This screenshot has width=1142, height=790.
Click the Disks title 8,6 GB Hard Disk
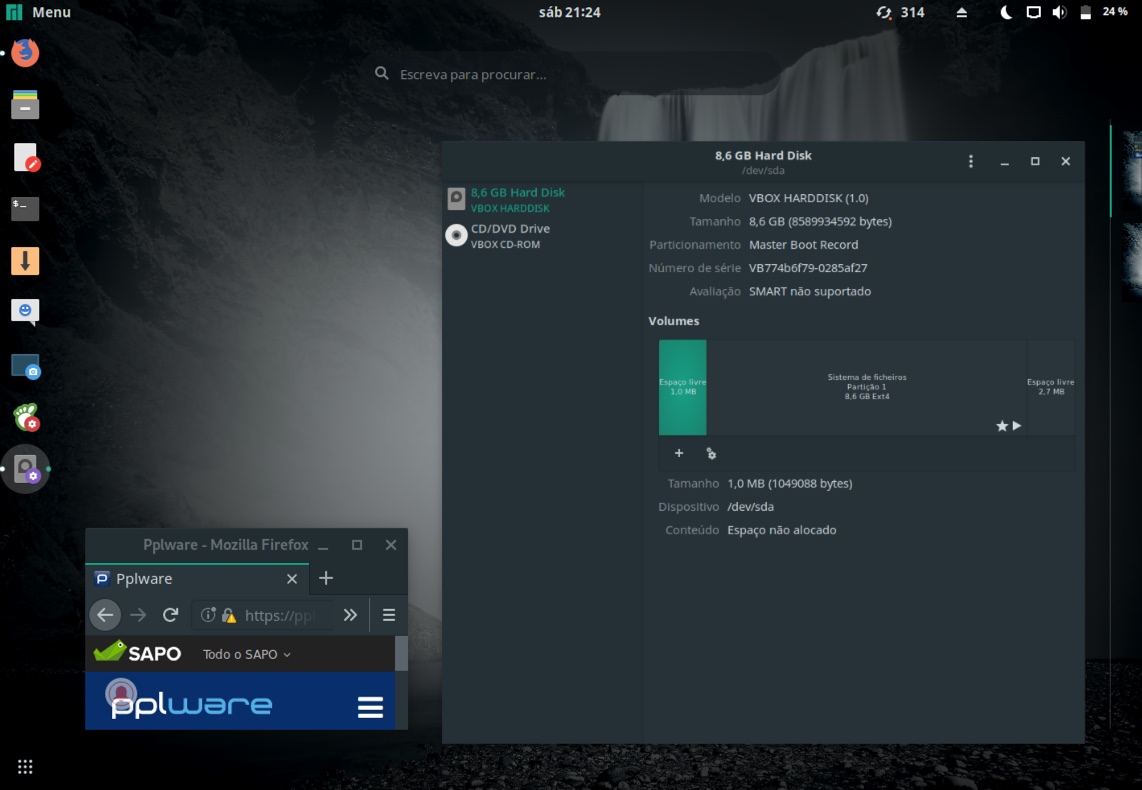click(x=763, y=155)
